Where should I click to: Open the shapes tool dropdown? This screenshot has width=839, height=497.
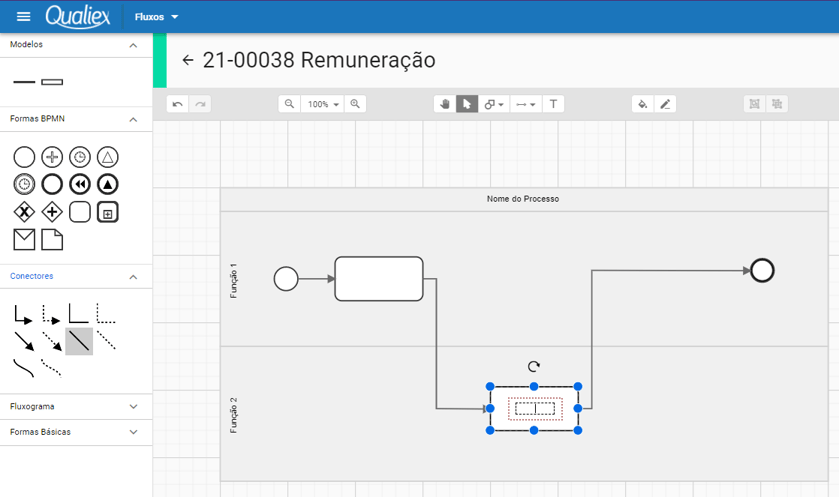(494, 104)
